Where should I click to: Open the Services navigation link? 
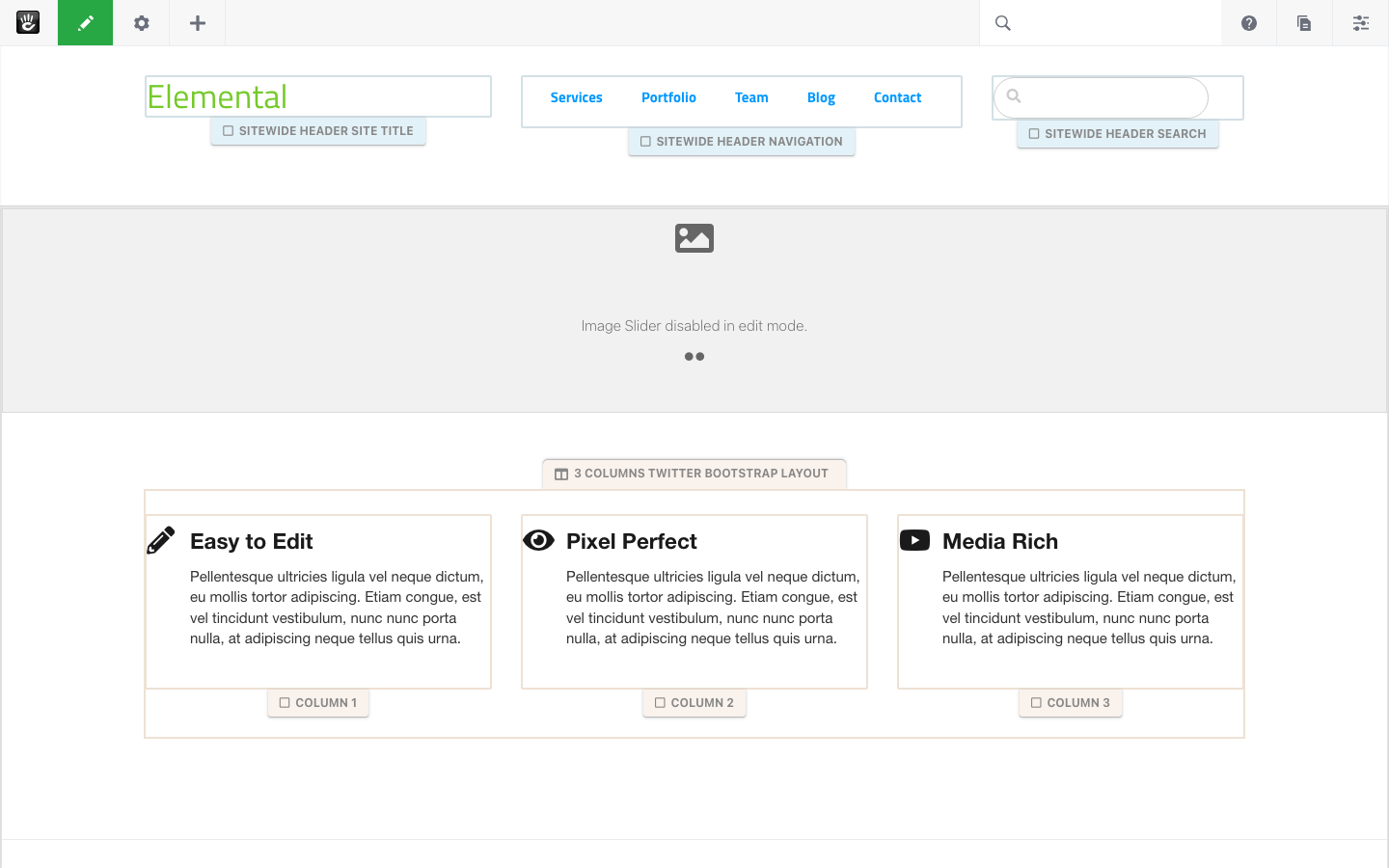(577, 97)
